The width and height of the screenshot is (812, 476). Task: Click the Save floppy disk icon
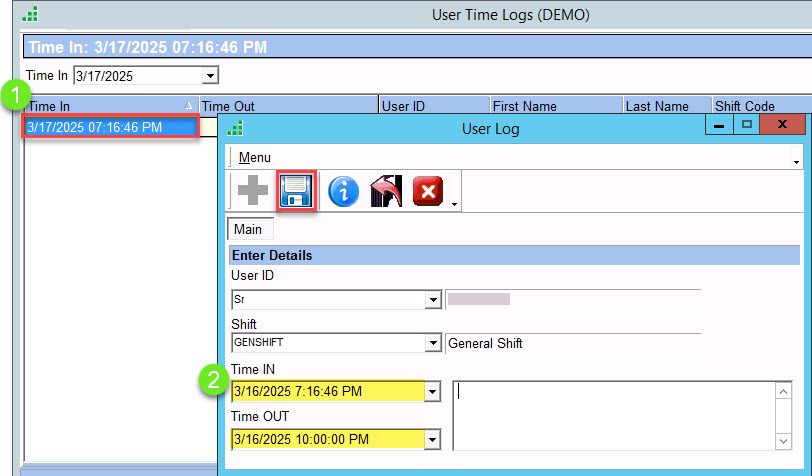tap(297, 191)
